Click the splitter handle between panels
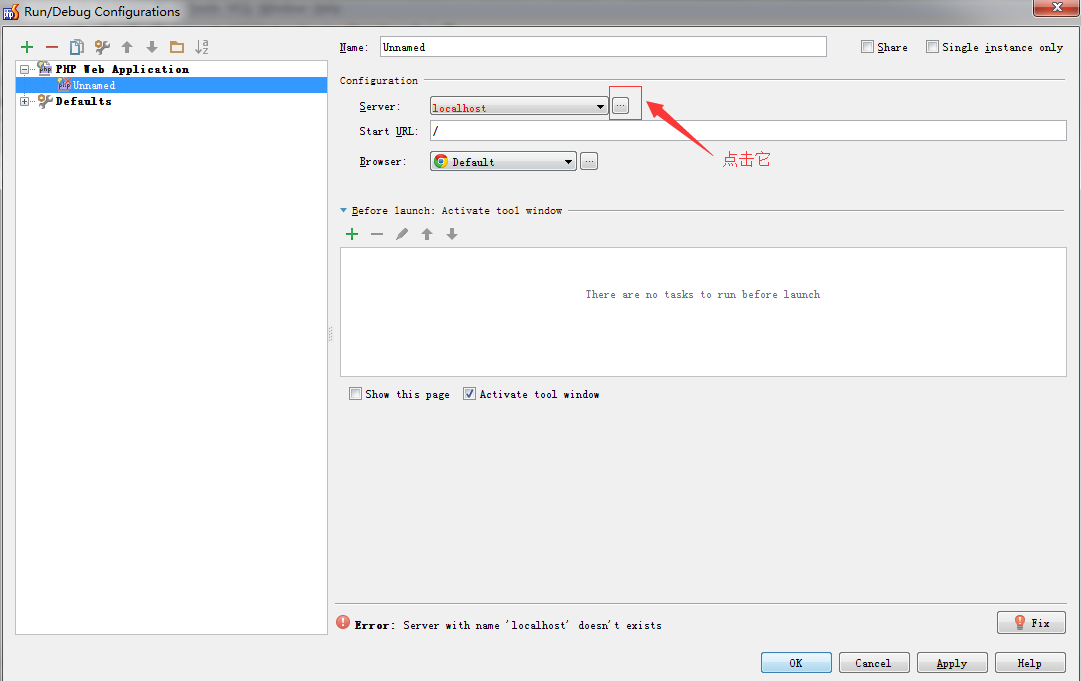This screenshot has width=1081, height=681. (x=330, y=334)
